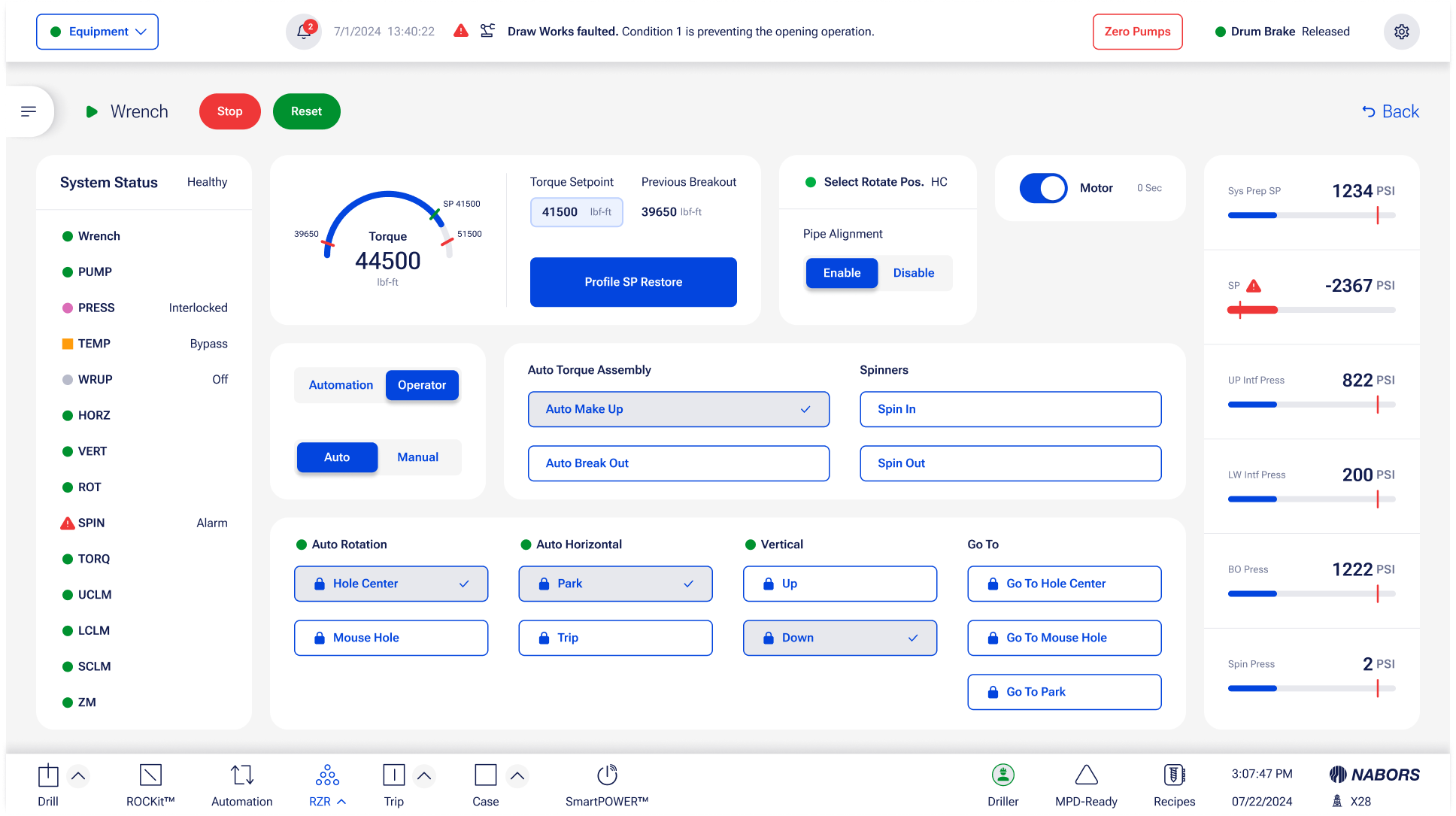
Task: Open the Equipment dropdown
Action: tap(97, 32)
